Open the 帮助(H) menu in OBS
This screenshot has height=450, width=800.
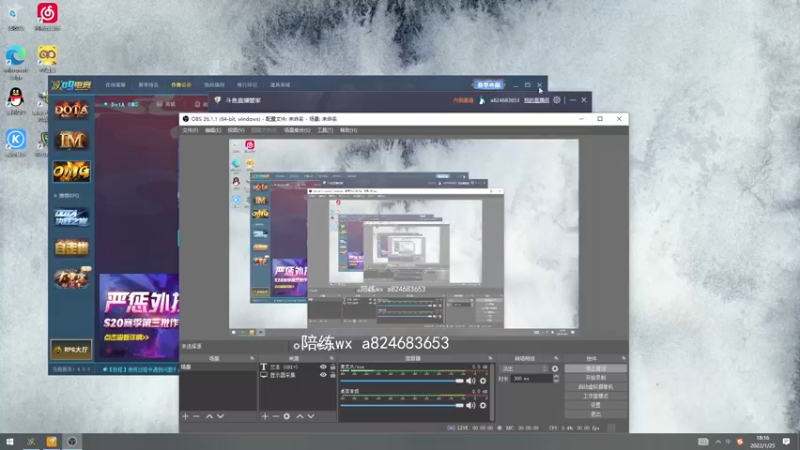click(348, 131)
